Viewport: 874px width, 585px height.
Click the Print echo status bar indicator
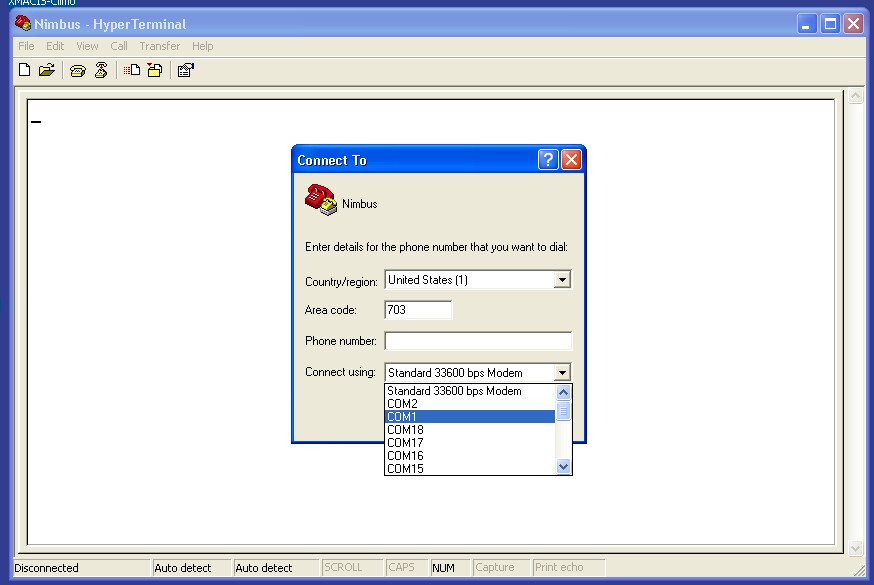(x=559, y=567)
